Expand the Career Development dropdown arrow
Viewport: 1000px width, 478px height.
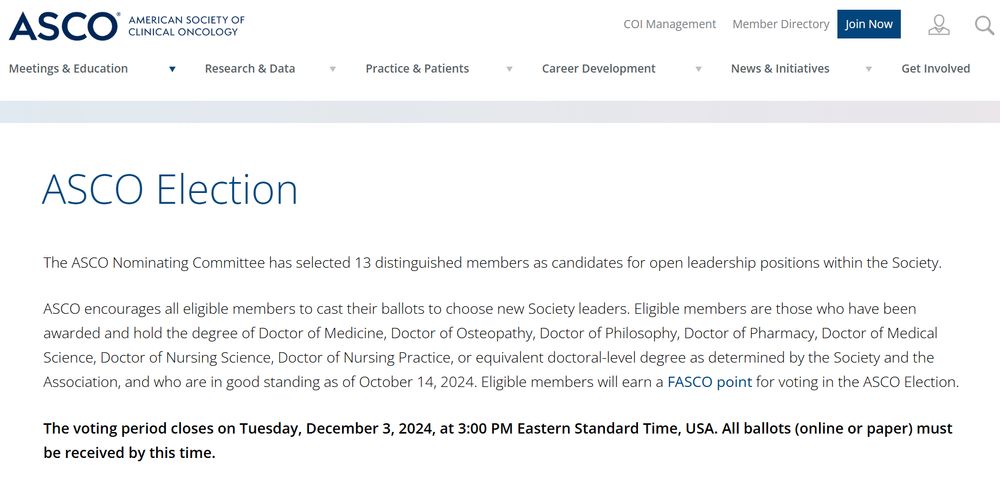click(x=698, y=69)
